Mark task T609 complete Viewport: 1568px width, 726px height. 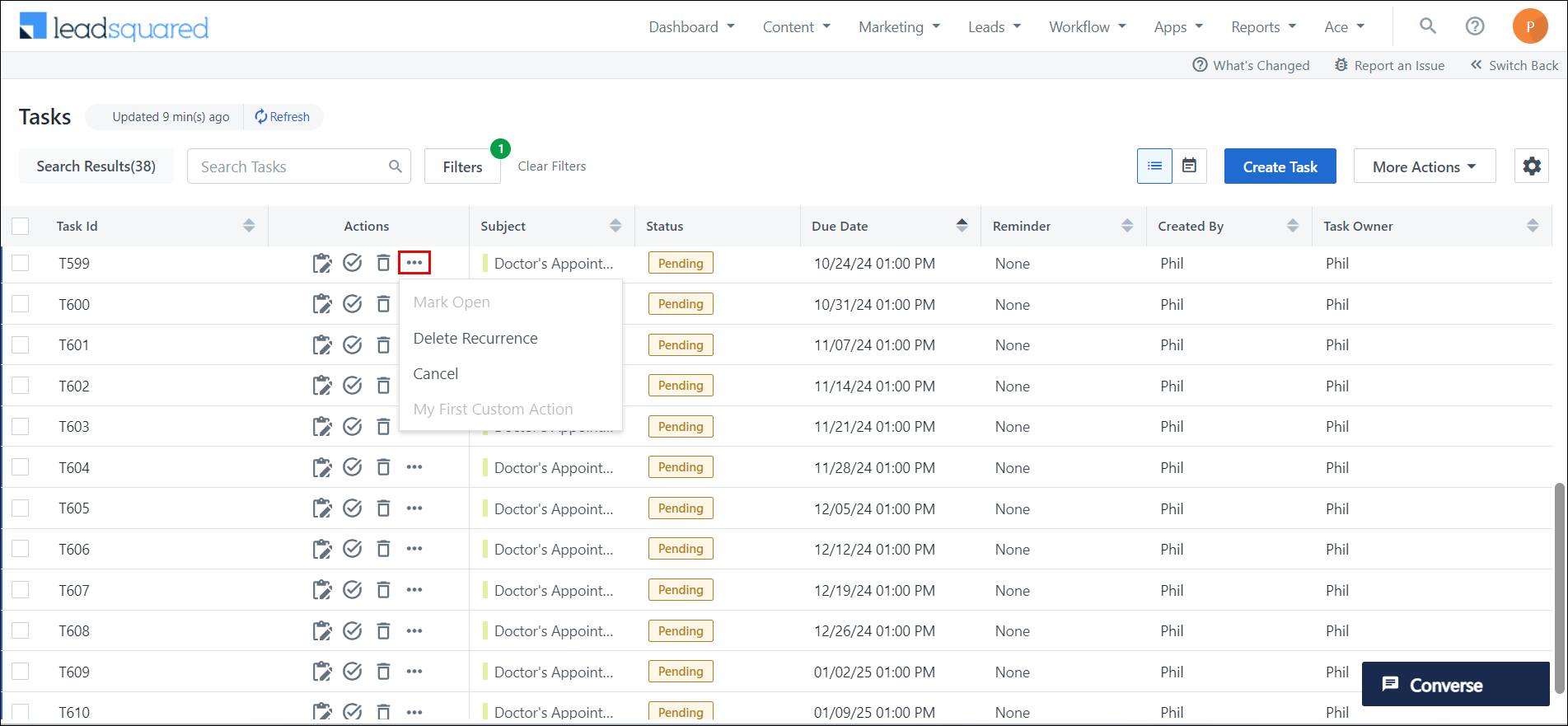(x=353, y=672)
